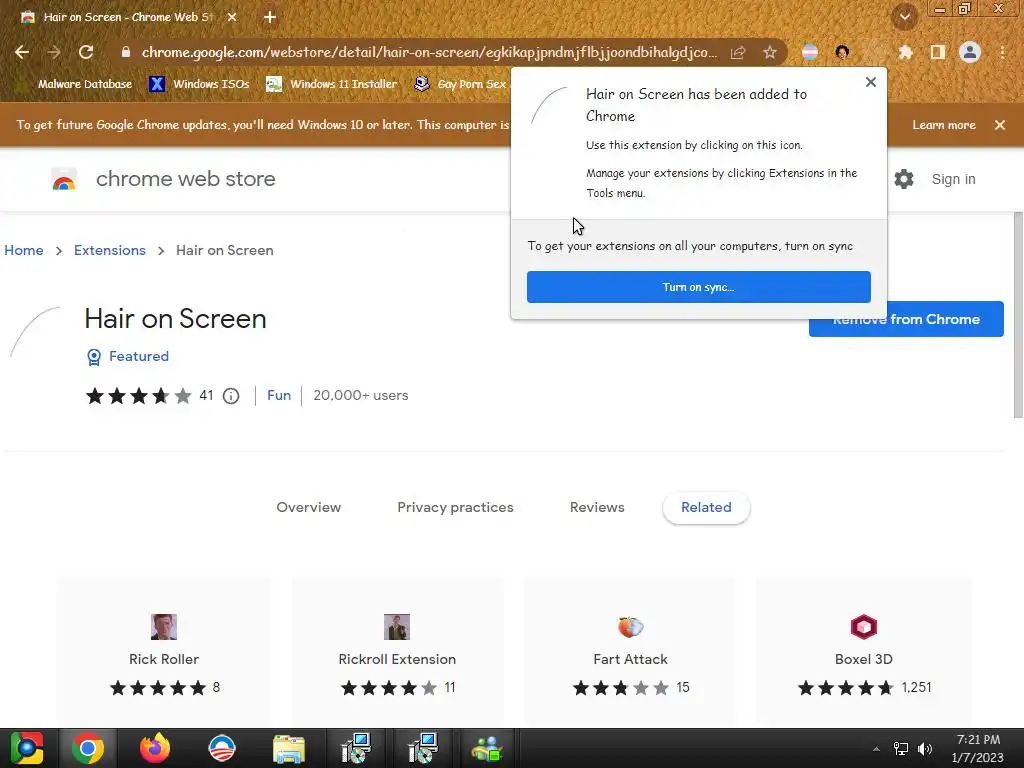Open Malware Database bookmark
The image size is (1024, 768).
[75, 84]
